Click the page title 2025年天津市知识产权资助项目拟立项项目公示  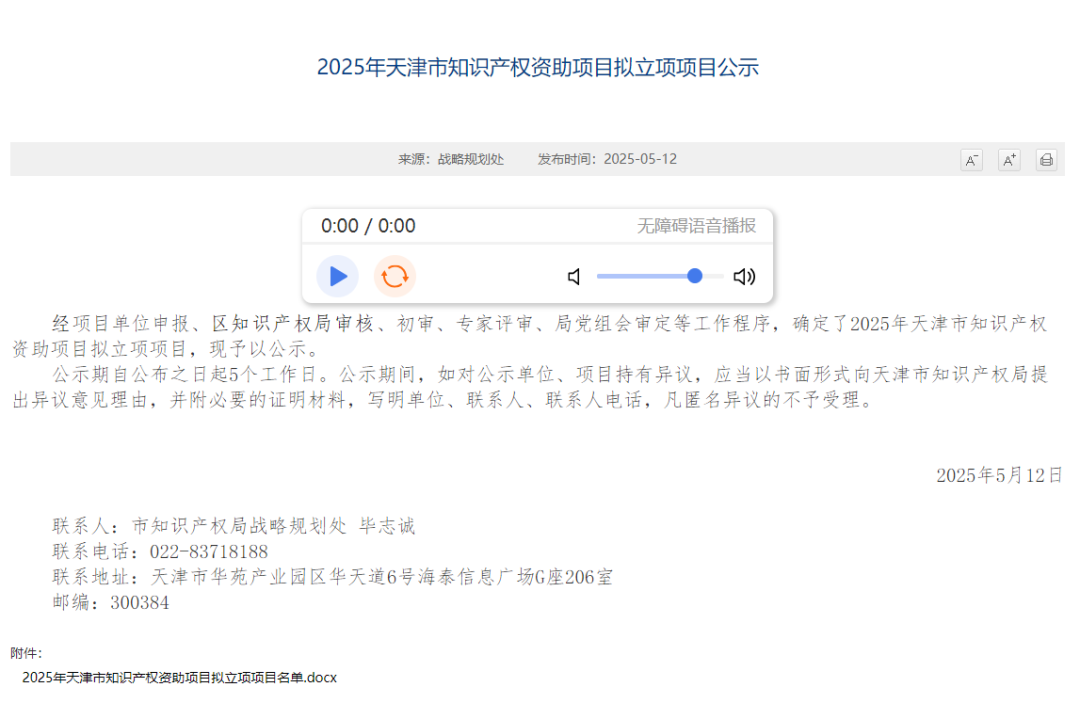(538, 67)
